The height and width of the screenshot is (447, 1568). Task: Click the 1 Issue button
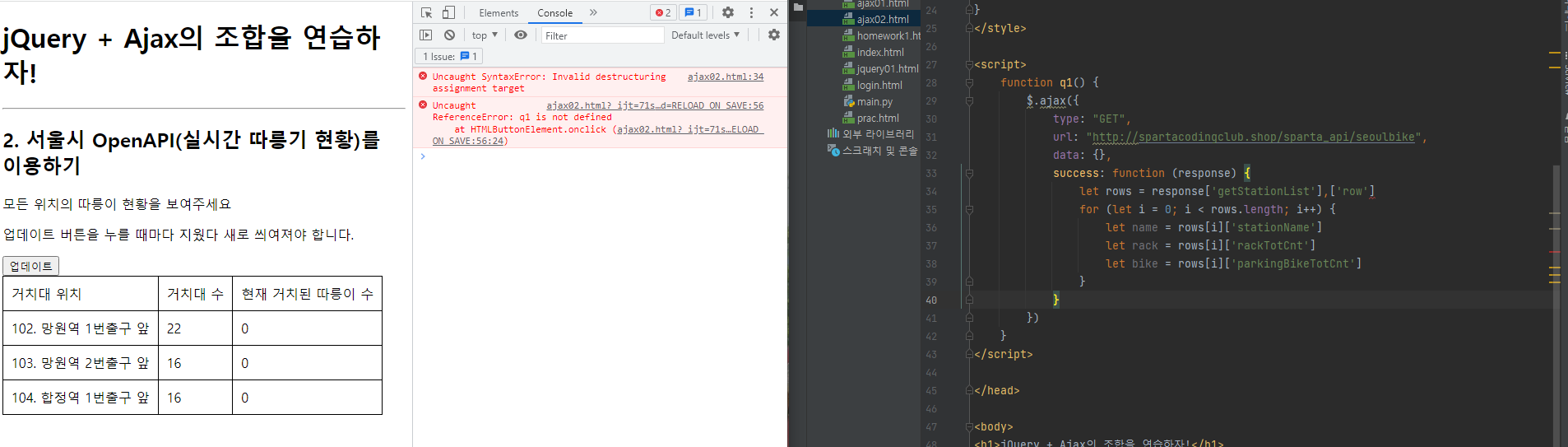449,56
